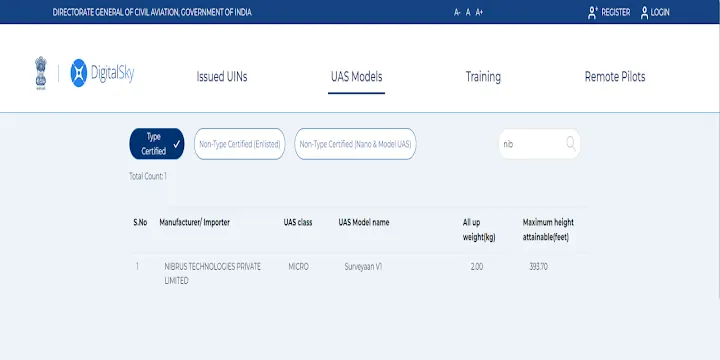Click the search magnifier icon
Viewport: 720px width, 360px height.
(x=571, y=144)
